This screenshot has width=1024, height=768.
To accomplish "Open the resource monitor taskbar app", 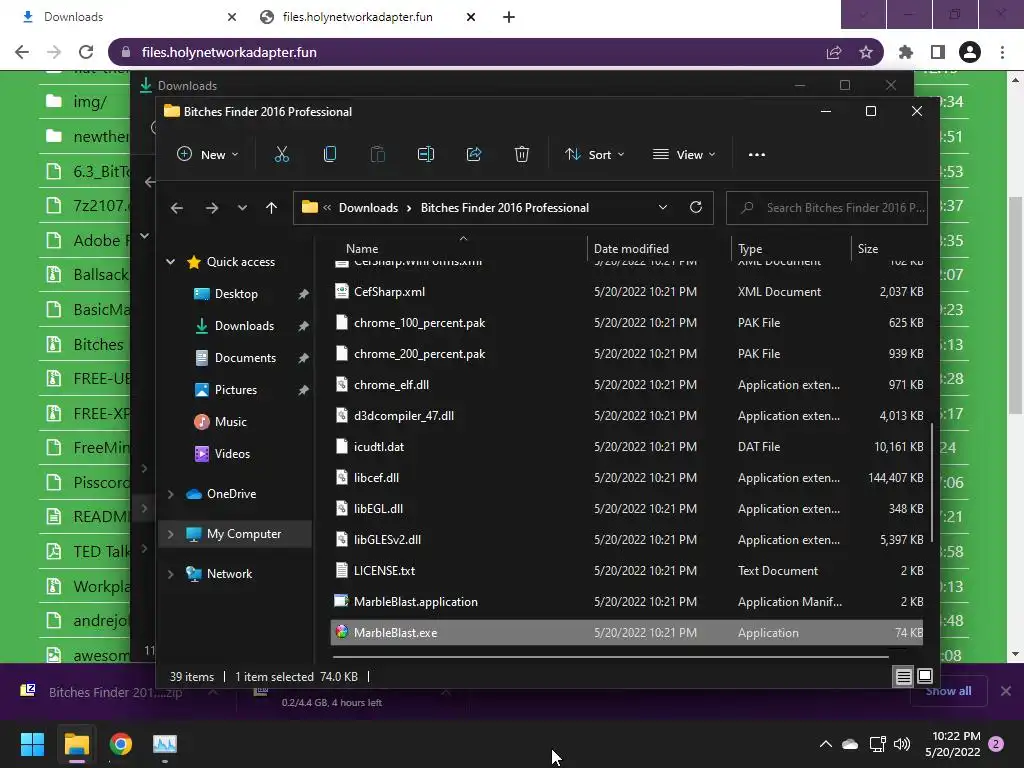I will click(165, 744).
